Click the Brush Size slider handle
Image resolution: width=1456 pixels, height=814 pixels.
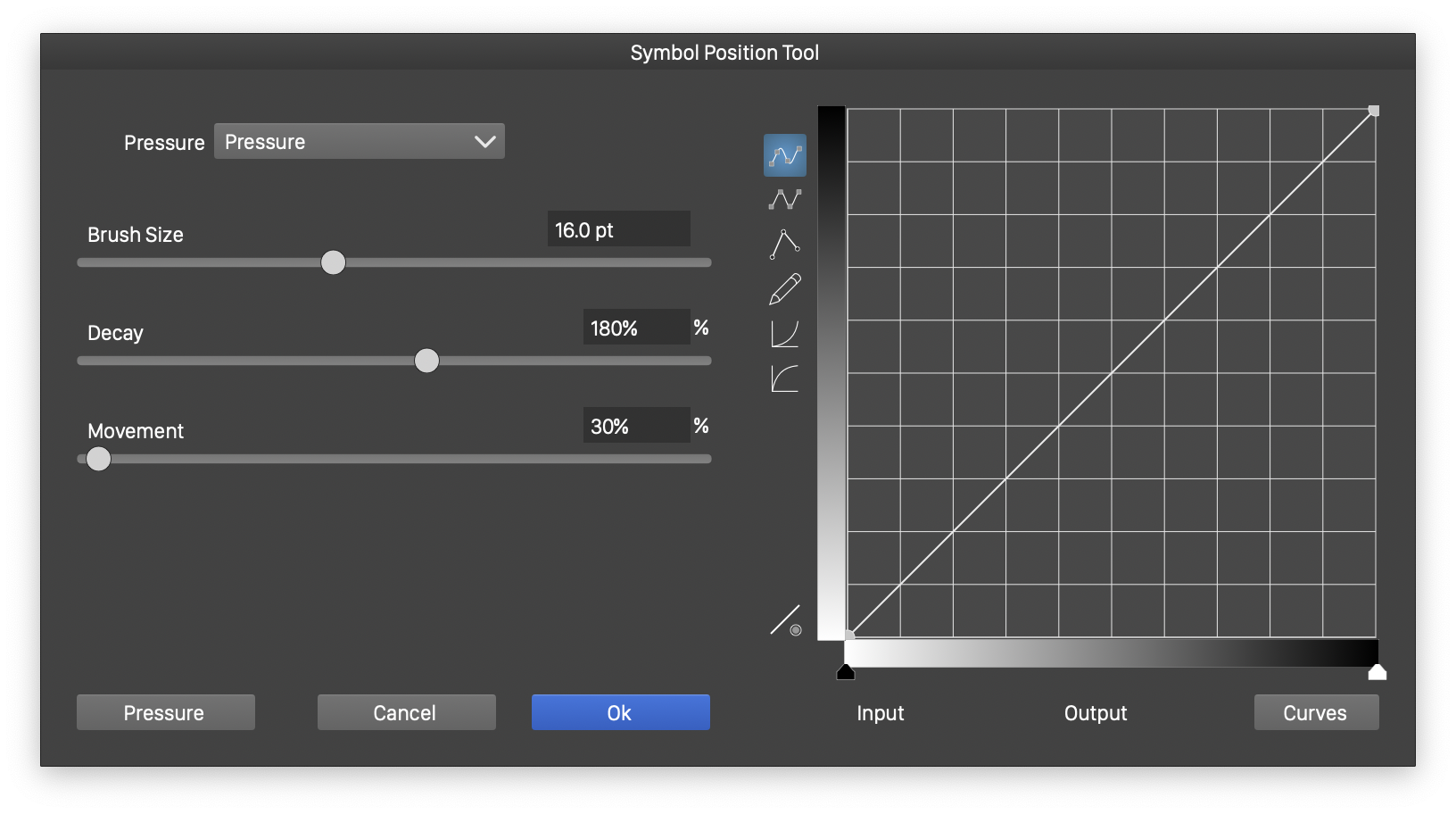click(333, 262)
